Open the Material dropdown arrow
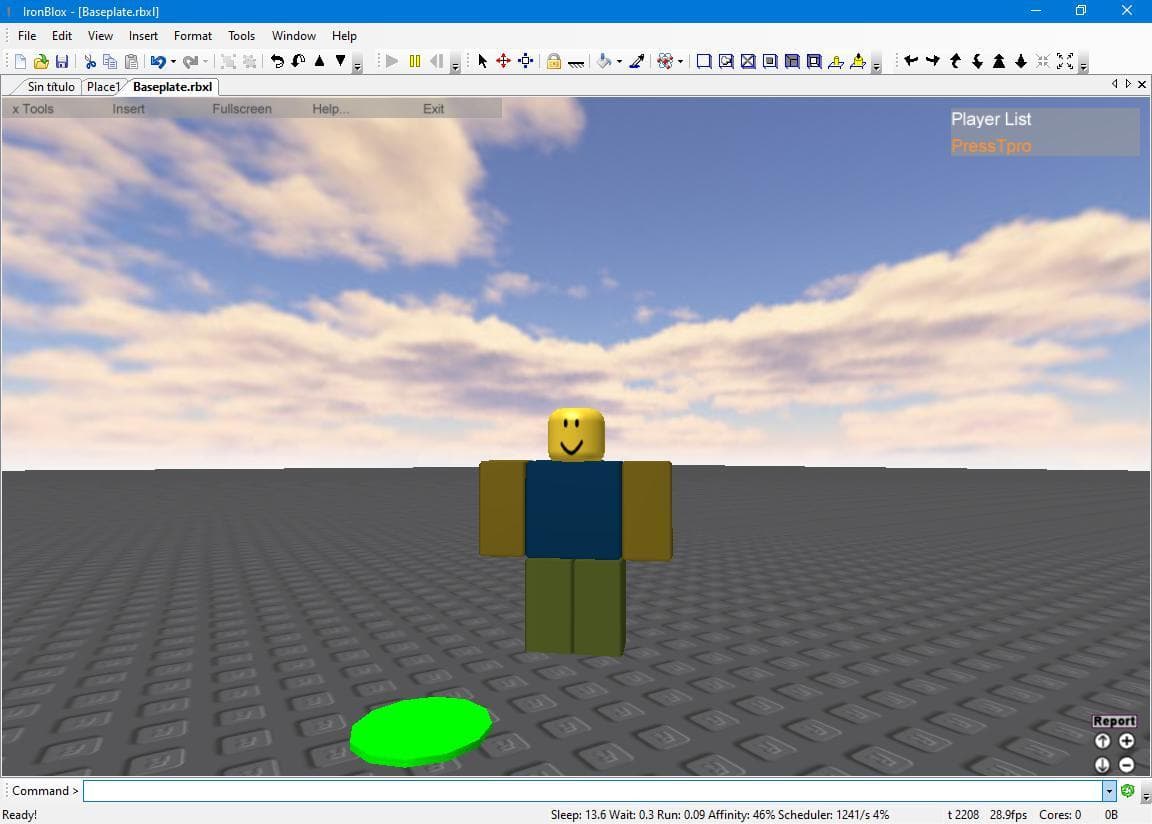The width and height of the screenshot is (1152, 824). [x=680, y=62]
